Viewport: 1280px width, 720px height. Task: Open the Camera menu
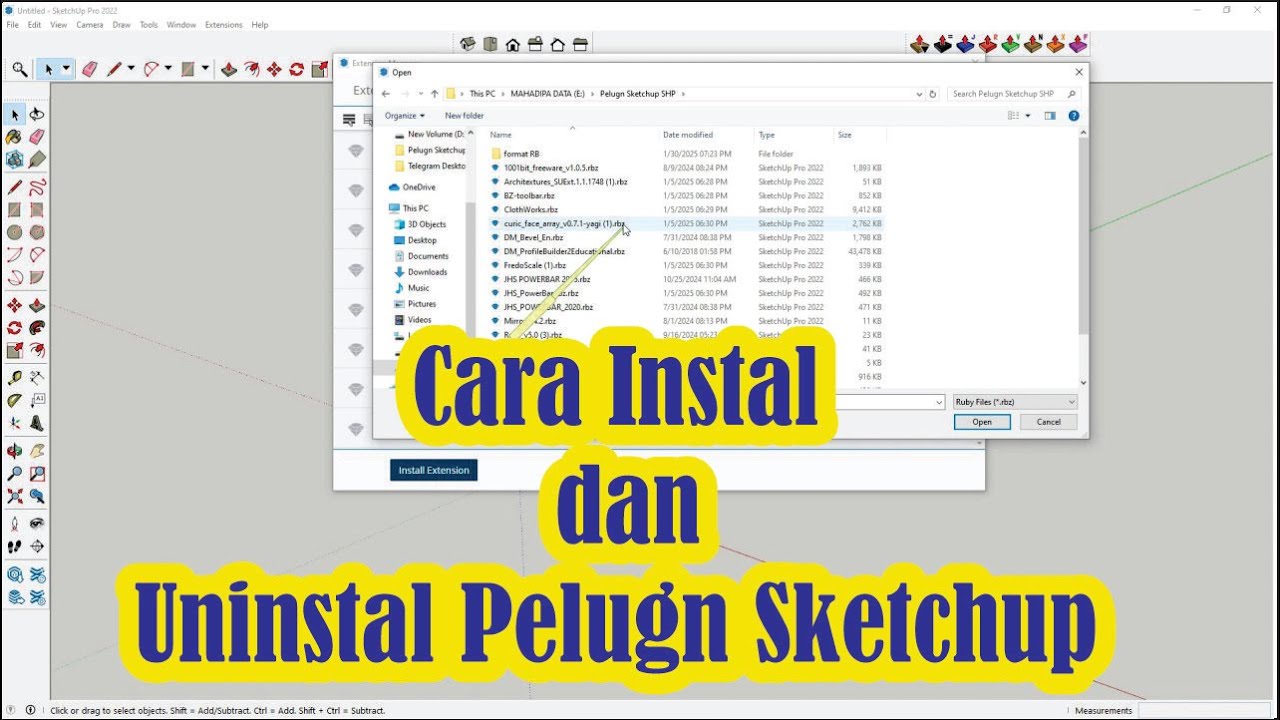click(89, 24)
